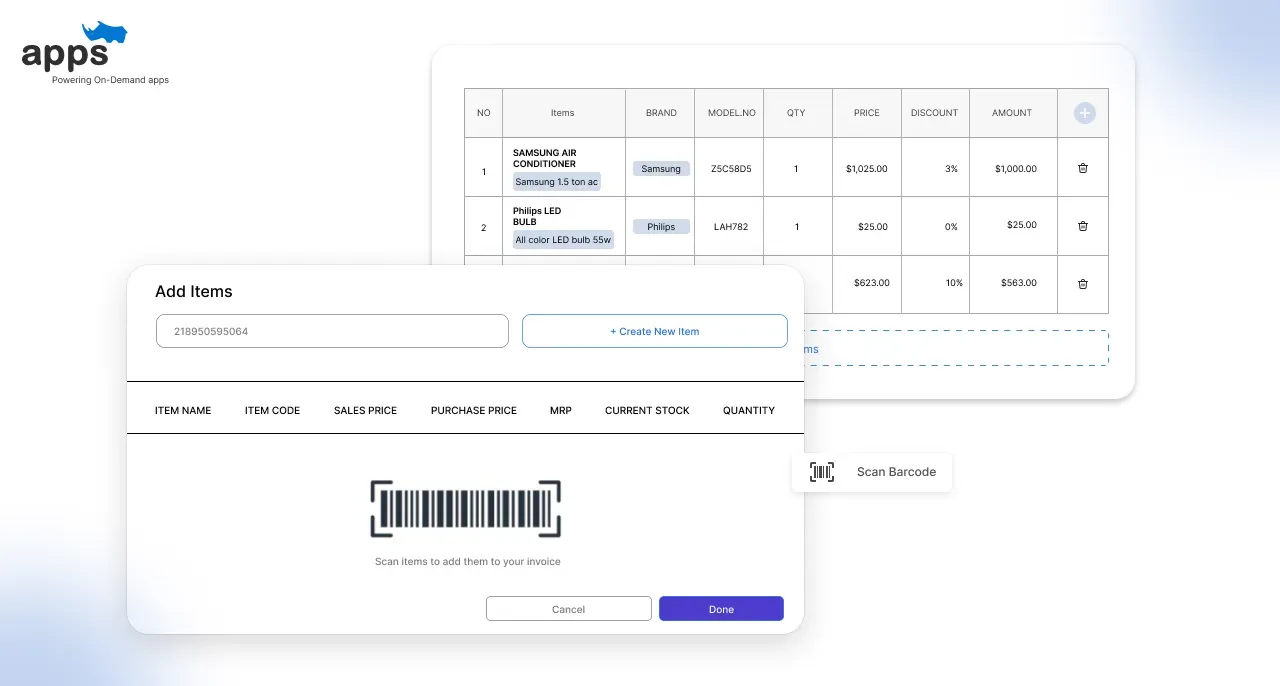The image size is (1280, 686).
Task: Click the Samsung brand tag
Action: pyautogui.click(x=661, y=169)
